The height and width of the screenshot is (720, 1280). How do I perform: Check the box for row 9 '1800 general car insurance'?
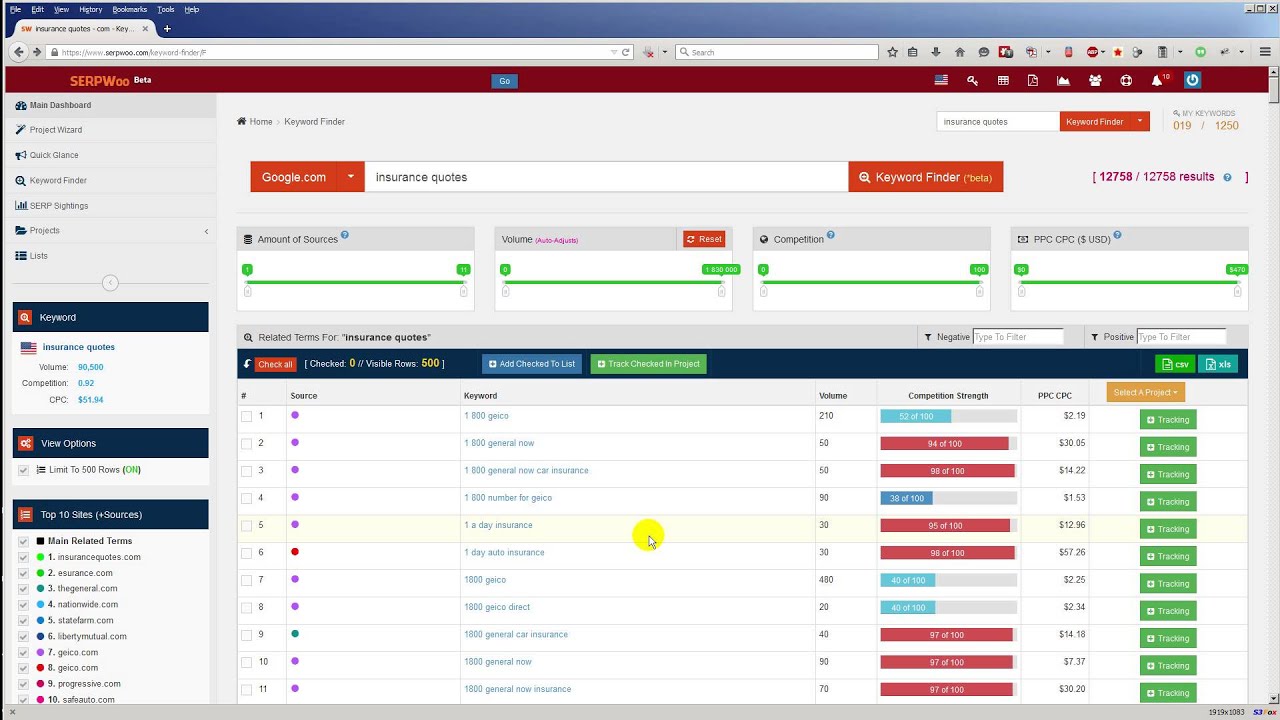click(246, 635)
